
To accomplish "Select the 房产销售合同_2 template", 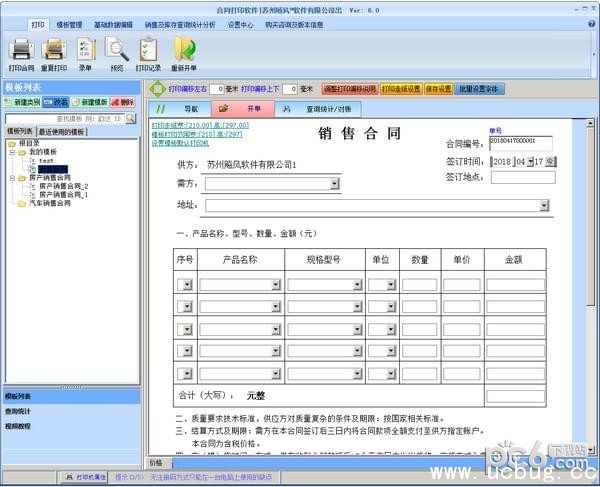I will (x=64, y=186).
